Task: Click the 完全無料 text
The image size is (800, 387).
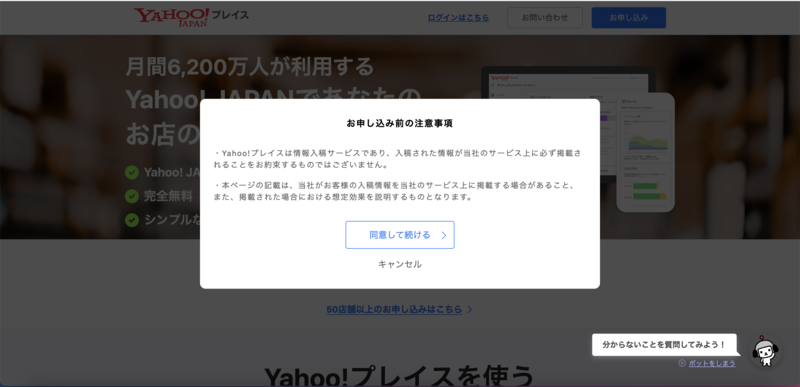Action: click(168, 196)
